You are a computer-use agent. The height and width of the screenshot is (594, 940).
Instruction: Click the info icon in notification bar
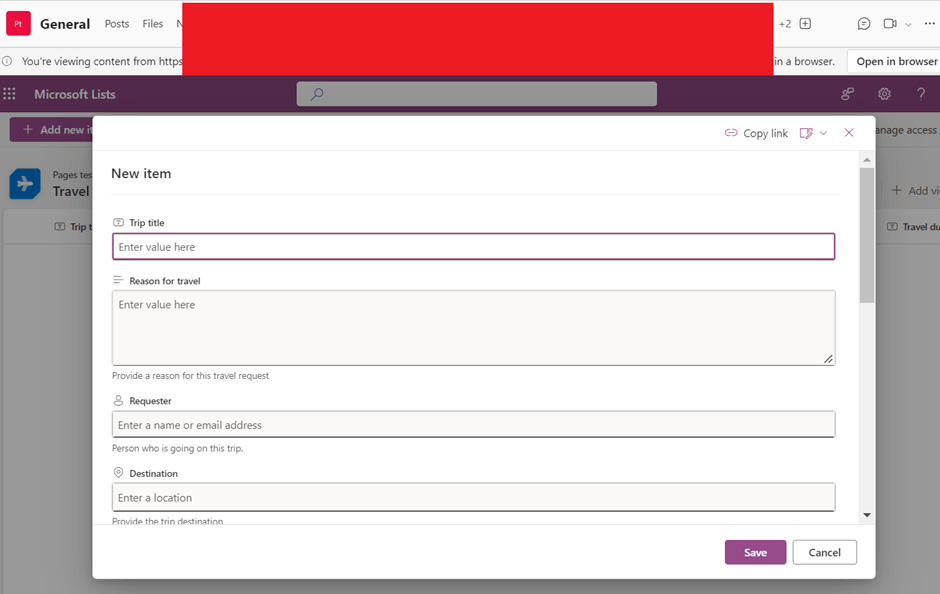coord(7,61)
